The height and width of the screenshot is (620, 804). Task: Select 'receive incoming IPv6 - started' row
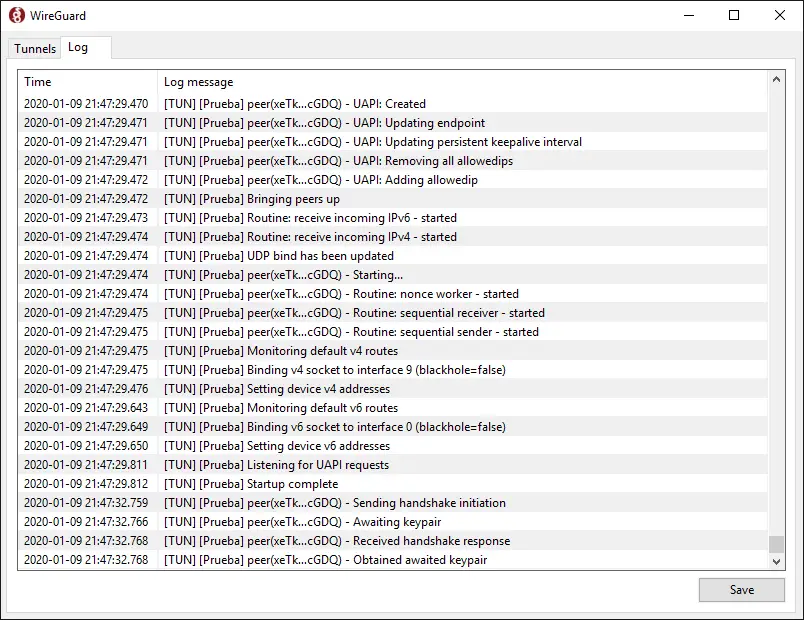pos(393,217)
